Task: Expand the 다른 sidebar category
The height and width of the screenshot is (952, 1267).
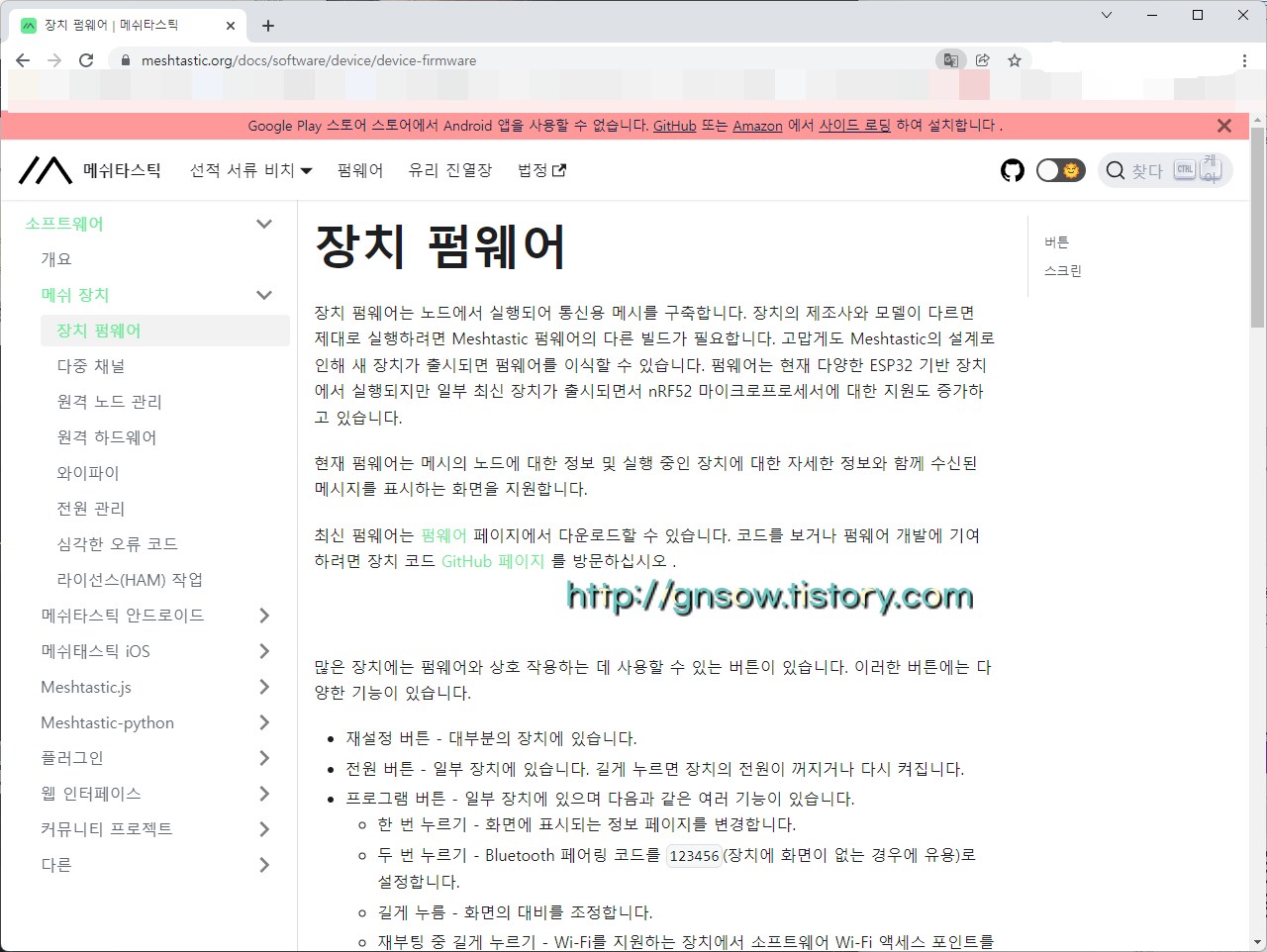Action: point(264,865)
